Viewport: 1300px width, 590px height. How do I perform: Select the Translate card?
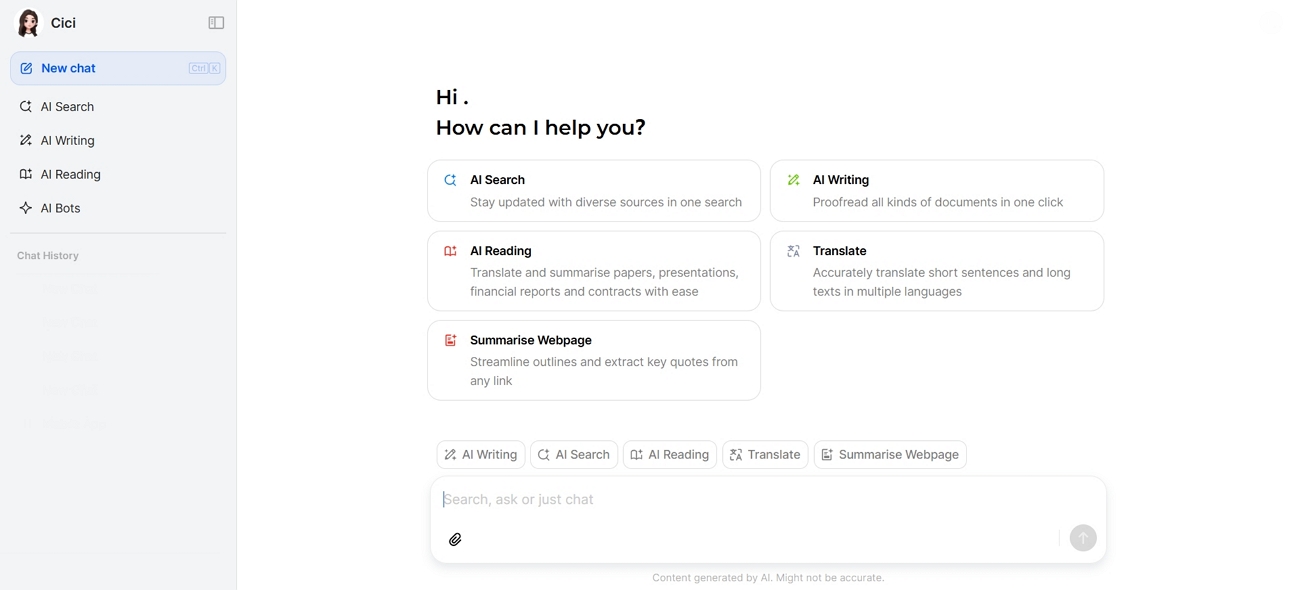coord(937,271)
